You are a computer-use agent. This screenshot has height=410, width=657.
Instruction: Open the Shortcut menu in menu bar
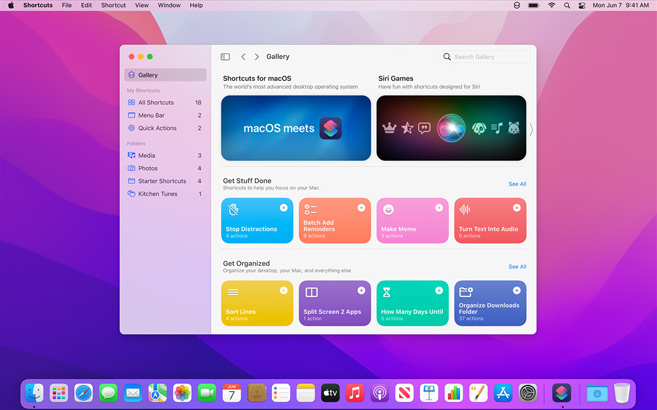pyautogui.click(x=113, y=5)
